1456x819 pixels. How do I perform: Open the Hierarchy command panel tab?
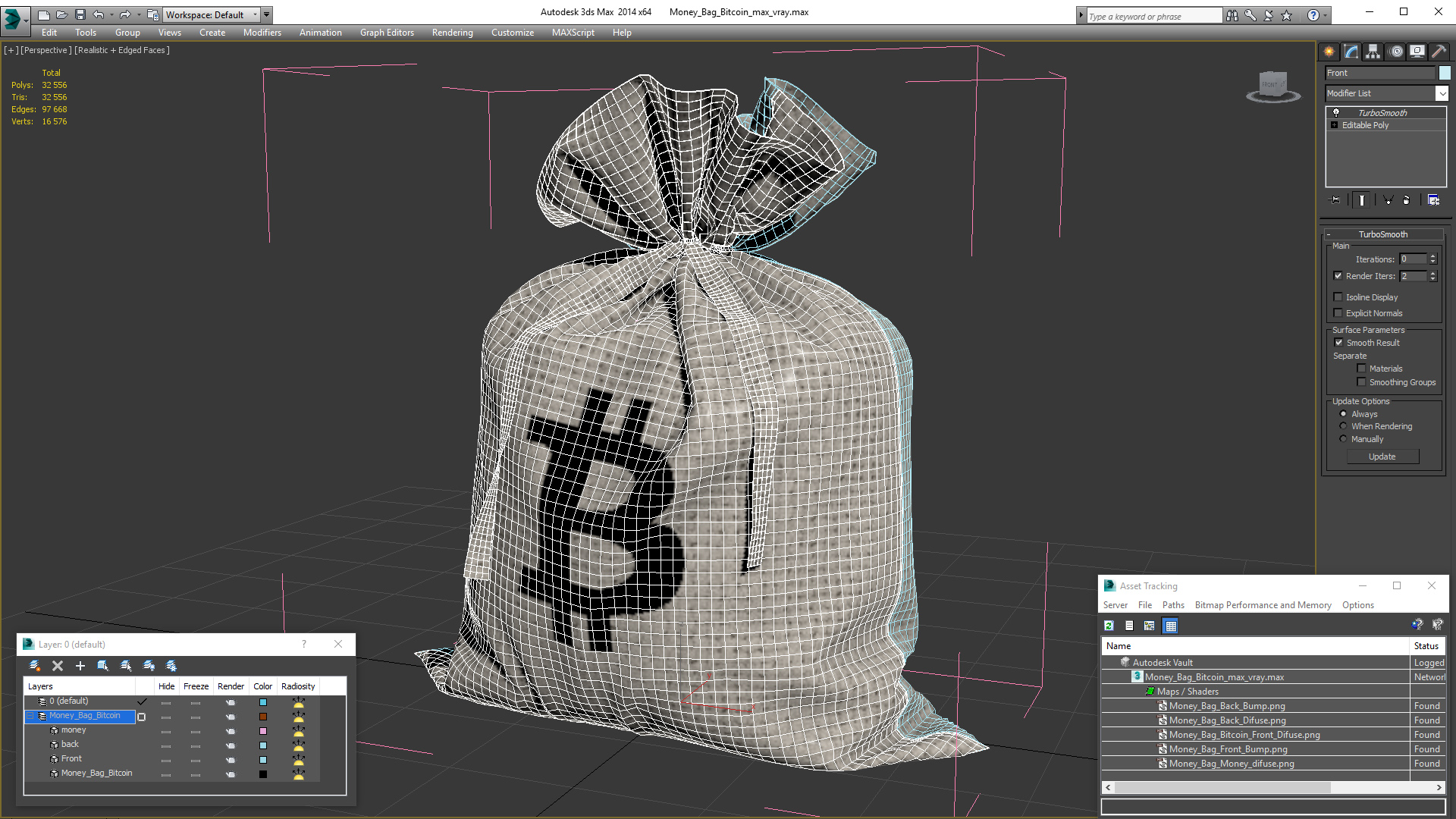click(1373, 52)
